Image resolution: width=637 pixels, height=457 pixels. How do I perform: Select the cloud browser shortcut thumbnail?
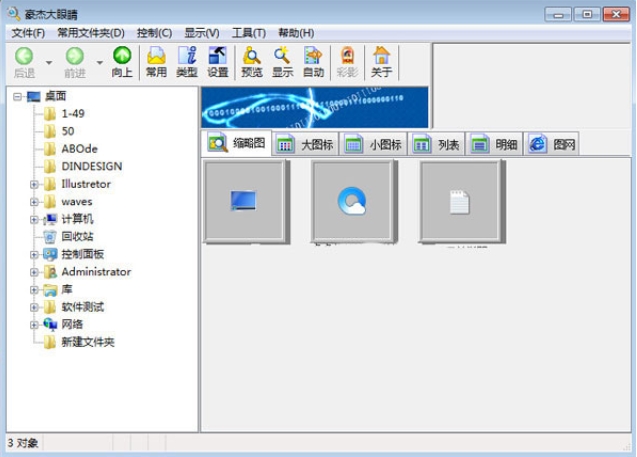354,202
